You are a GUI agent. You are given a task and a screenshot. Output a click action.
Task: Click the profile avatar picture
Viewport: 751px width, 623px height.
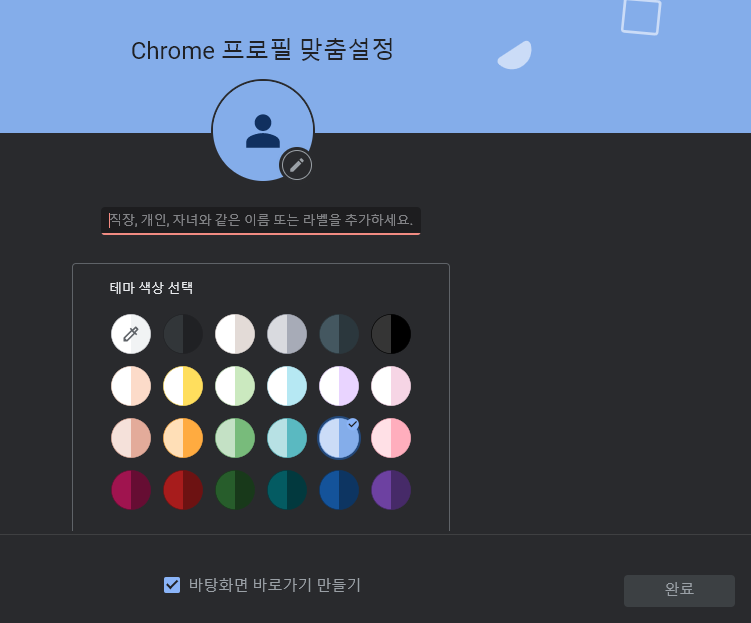(262, 130)
